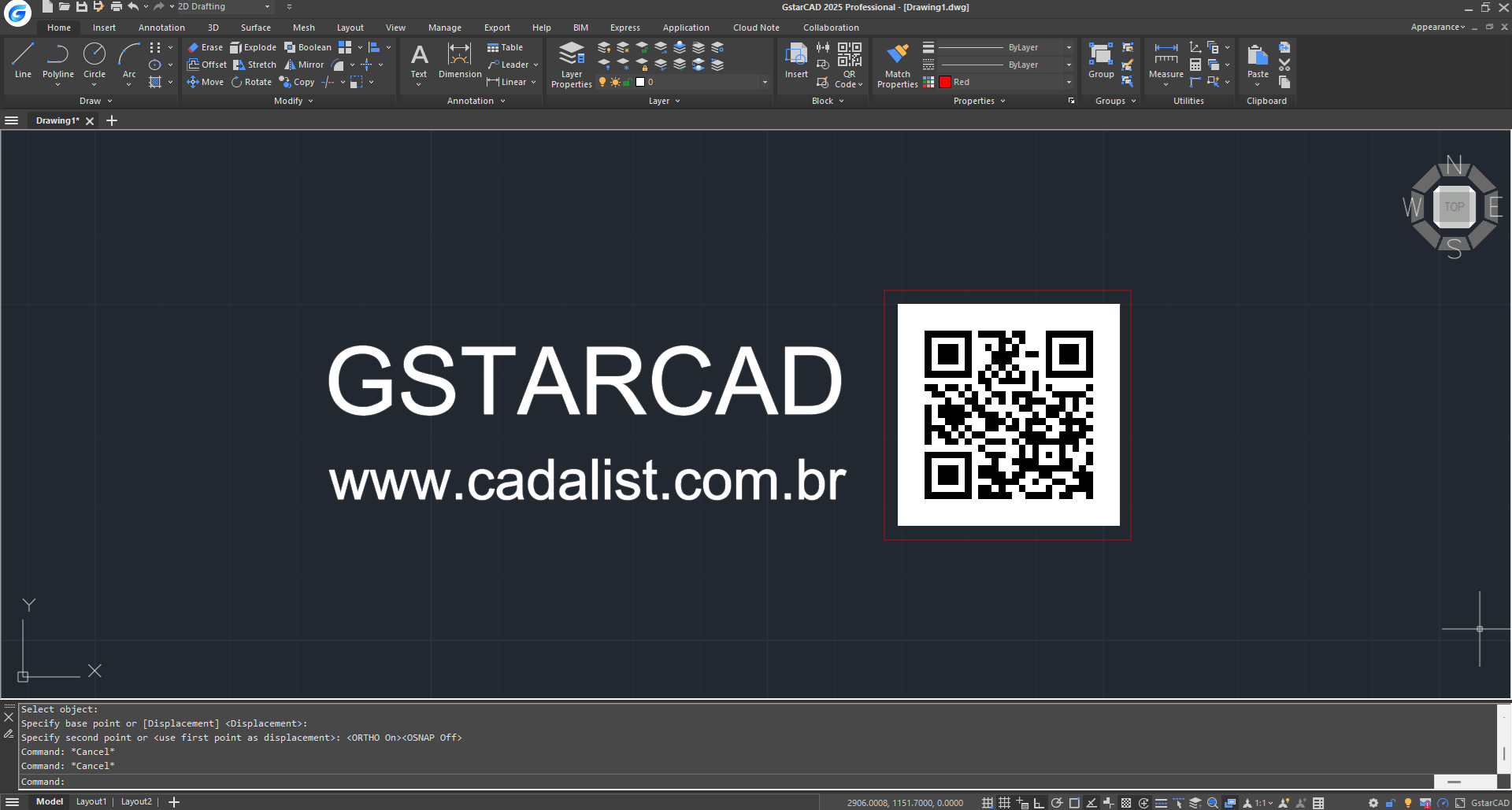The width and height of the screenshot is (1512, 810).
Task: Click the Dimension tool
Action: click(460, 61)
